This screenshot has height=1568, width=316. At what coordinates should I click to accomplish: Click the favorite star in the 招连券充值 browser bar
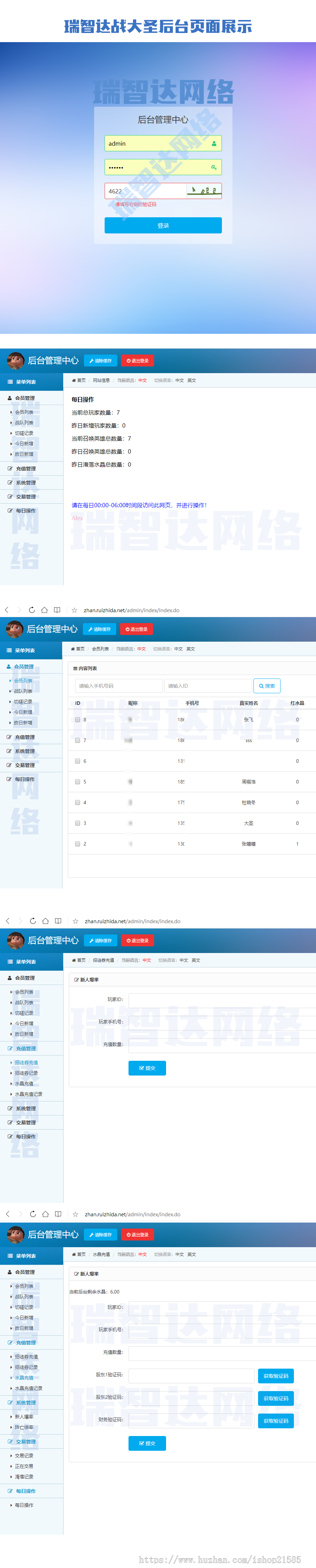click(x=75, y=921)
